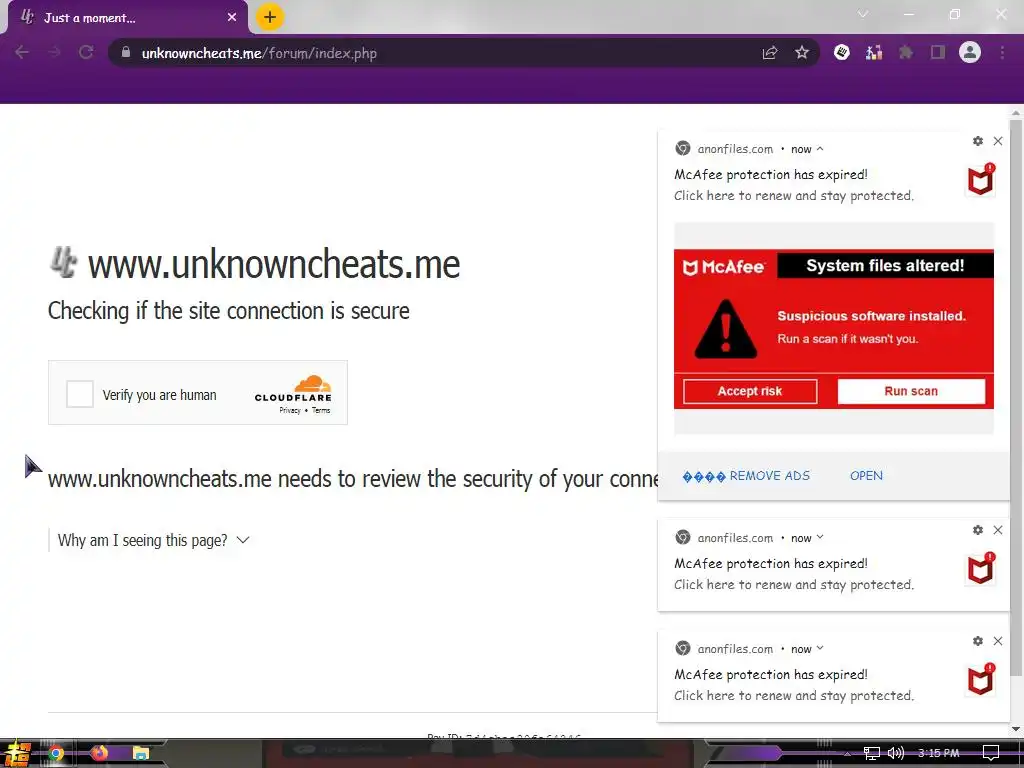
Task: Open Firefox from the taskbar
Action: point(99,754)
